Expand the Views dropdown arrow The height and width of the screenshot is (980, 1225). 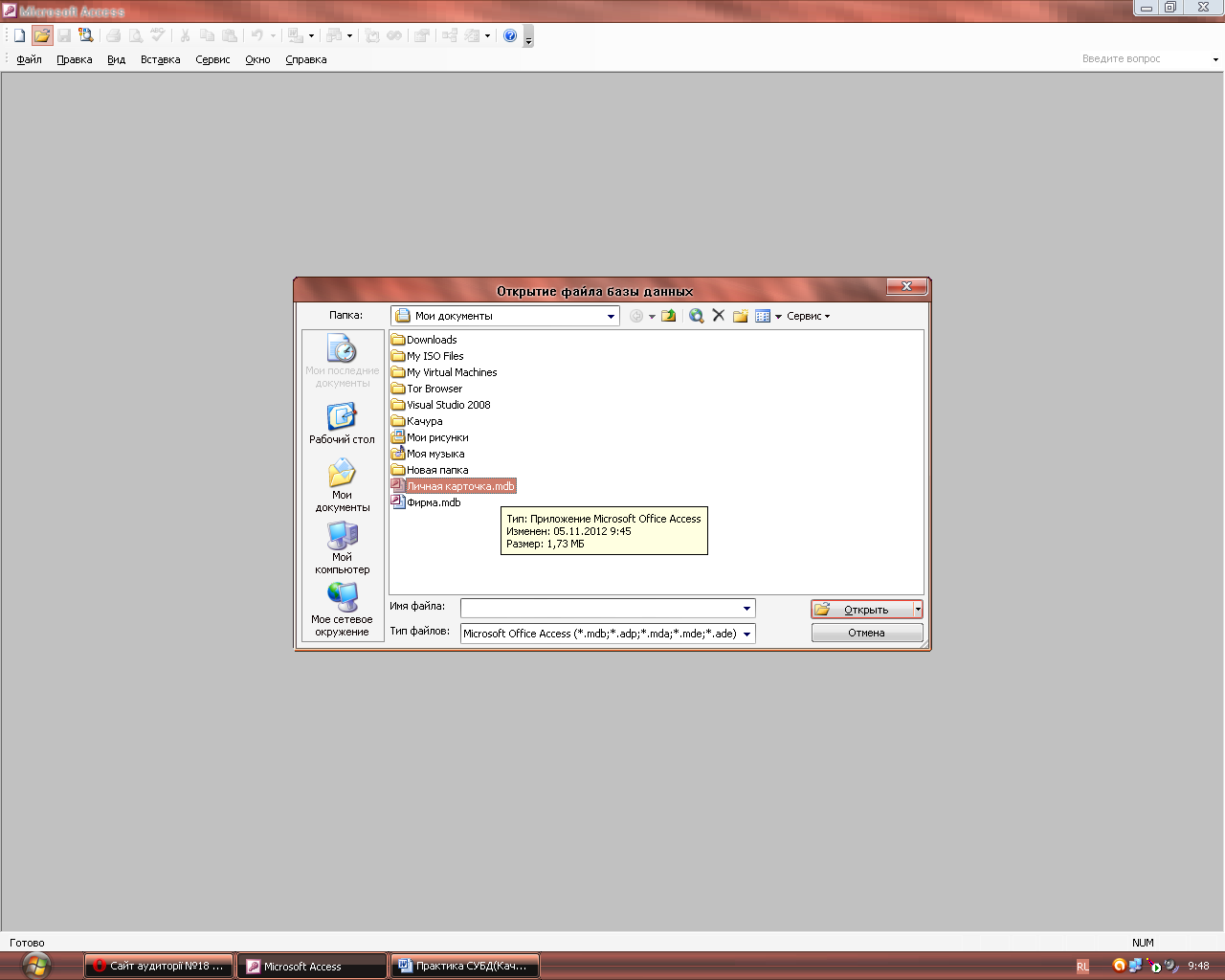pyautogui.click(x=778, y=317)
